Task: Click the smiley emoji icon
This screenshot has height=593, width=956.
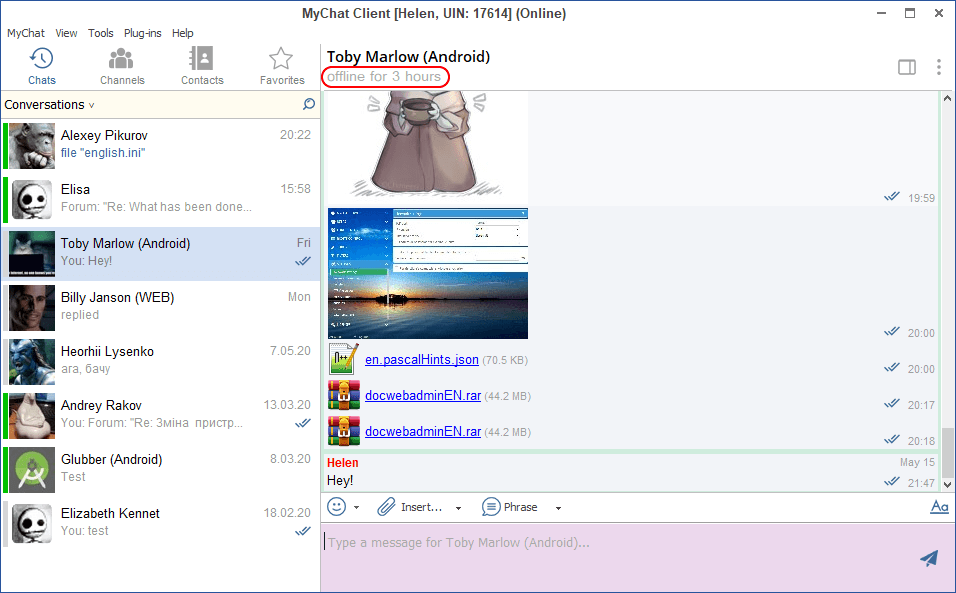Action: (338, 507)
